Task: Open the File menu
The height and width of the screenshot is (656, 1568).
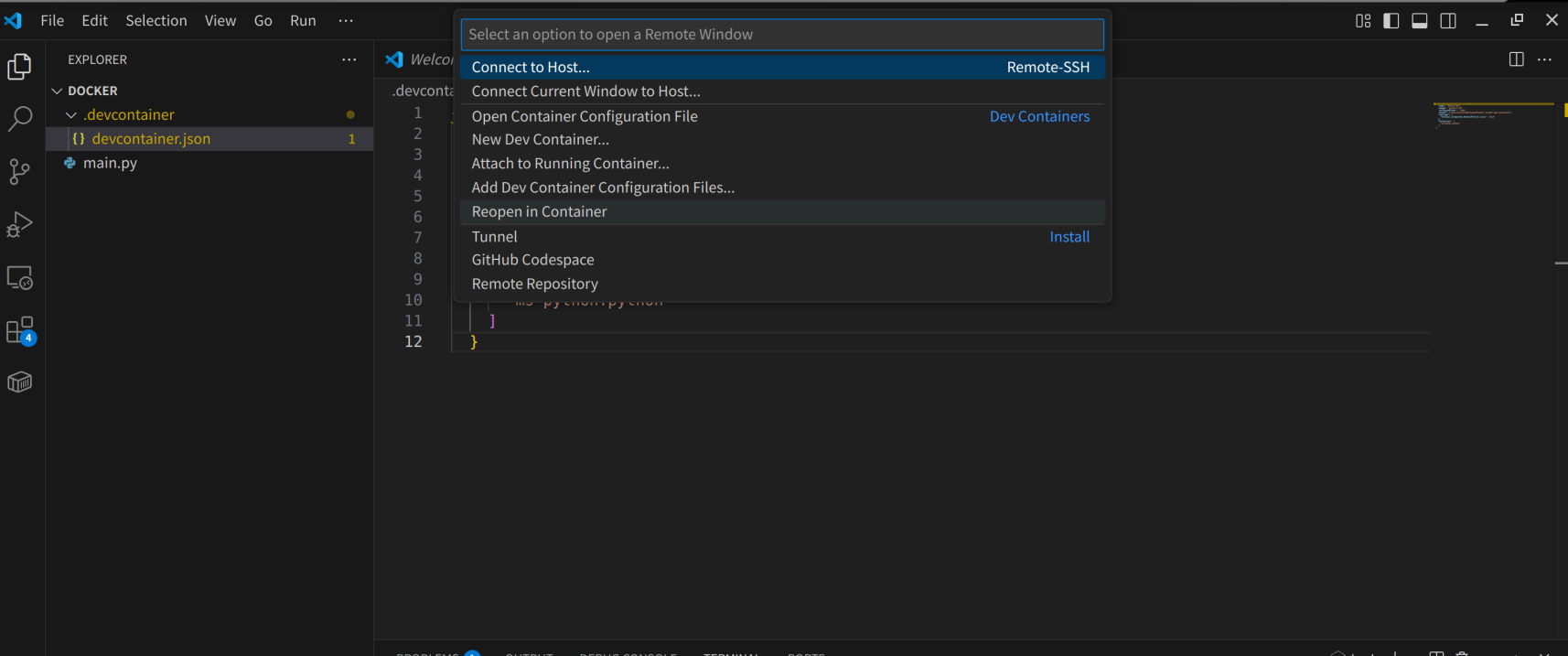Action: (52, 20)
